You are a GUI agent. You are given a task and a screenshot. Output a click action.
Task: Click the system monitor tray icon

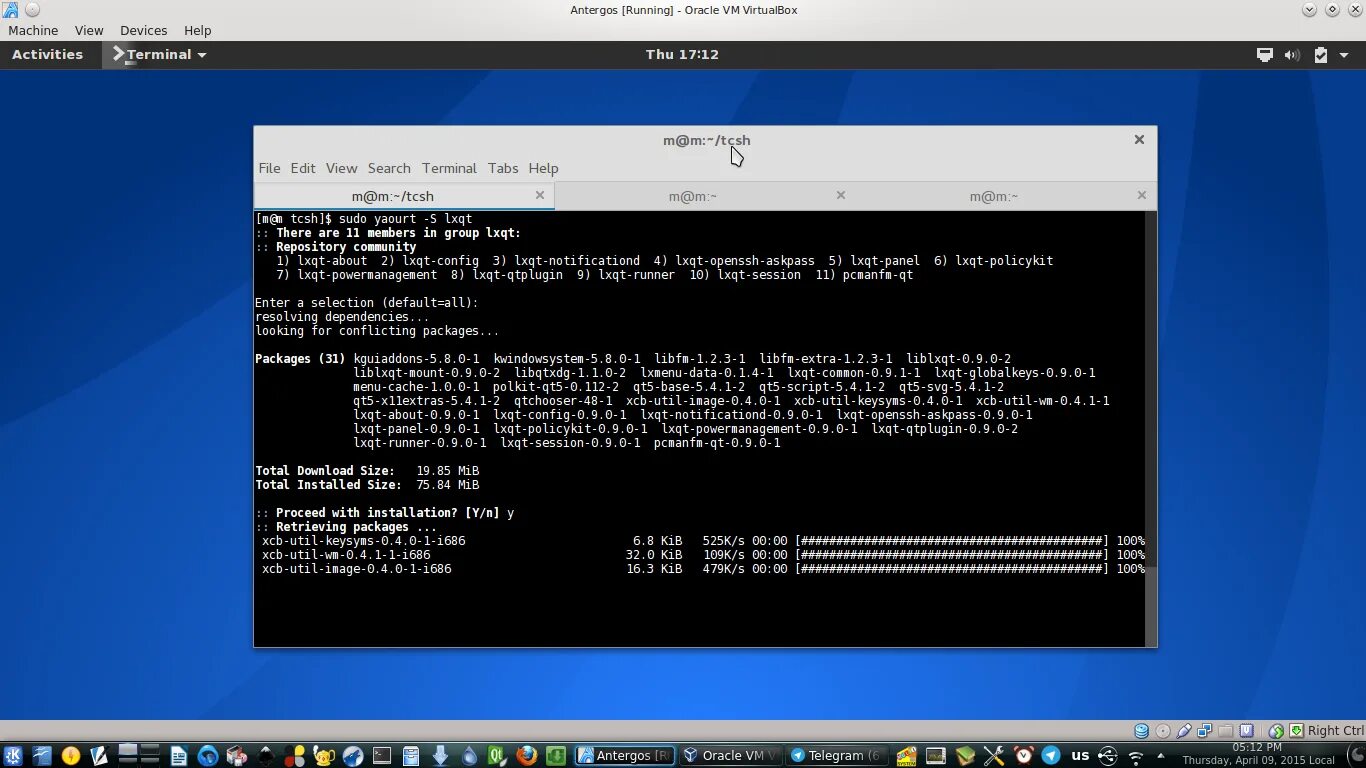pos(936,756)
